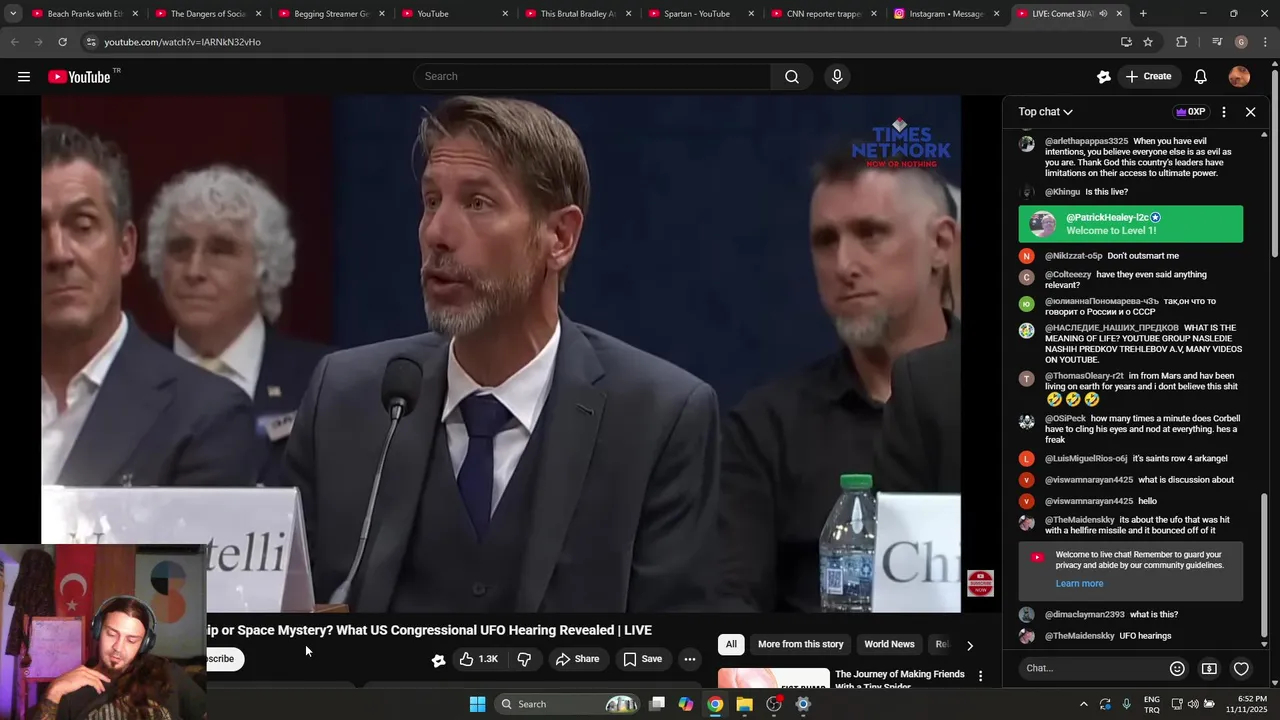Open Super Chat dollar icon
Screen dimensions: 1280x720
[x=1209, y=669]
